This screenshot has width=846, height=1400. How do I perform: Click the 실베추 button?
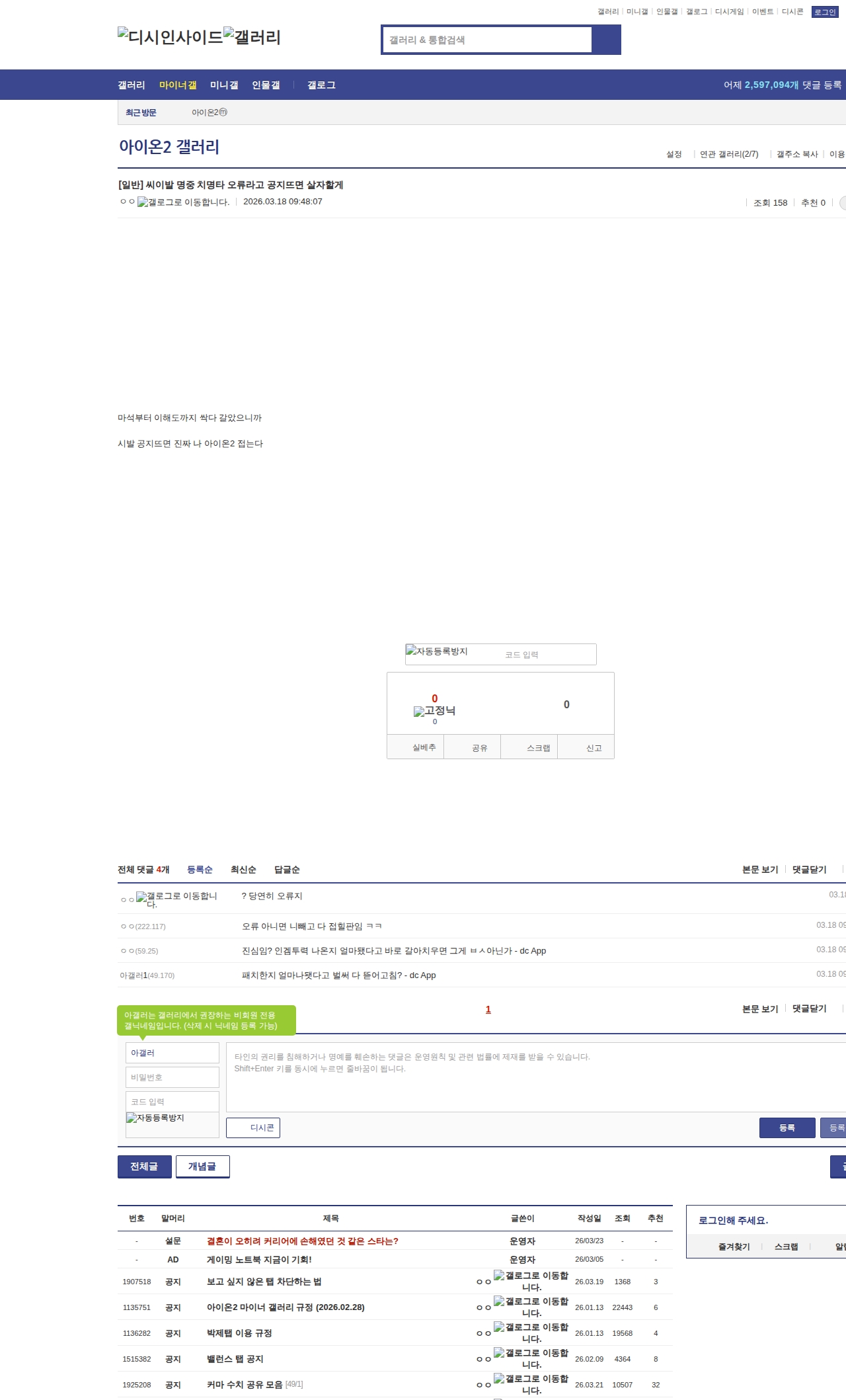pos(416,747)
